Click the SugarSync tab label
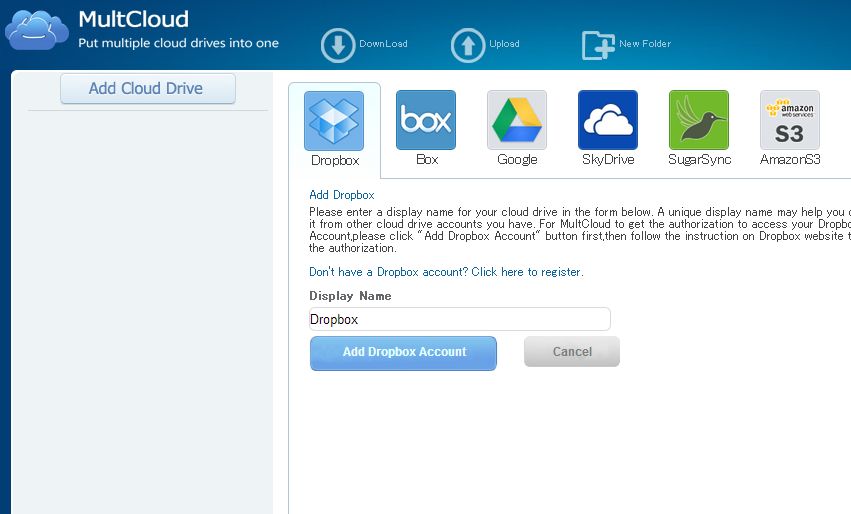Viewport: 851px width, 514px height. tap(700, 160)
